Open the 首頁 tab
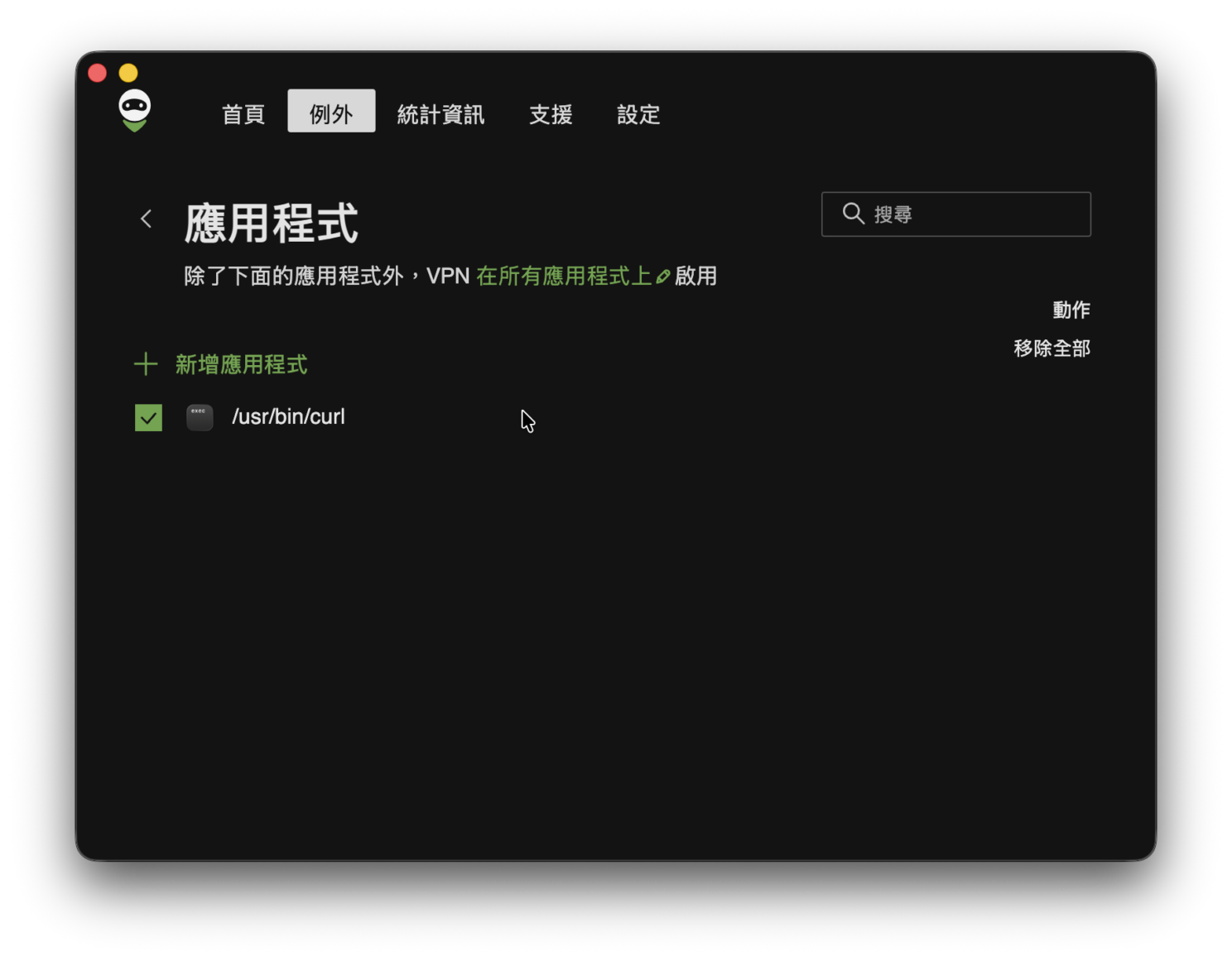The height and width of the screenshot is (961, 1232). [243, 114]
